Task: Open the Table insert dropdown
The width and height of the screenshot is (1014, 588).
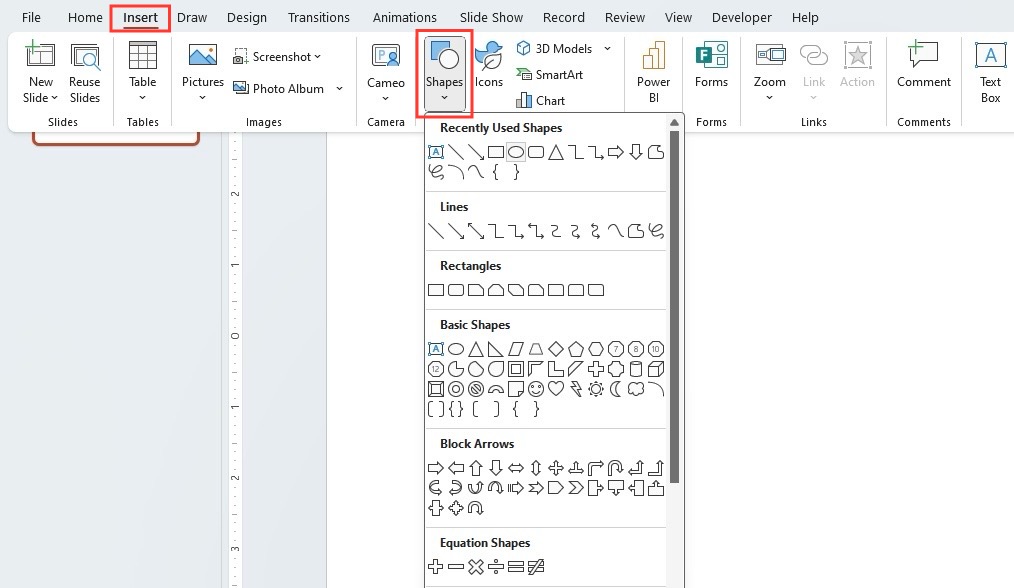Action: (x=142, y=72)
